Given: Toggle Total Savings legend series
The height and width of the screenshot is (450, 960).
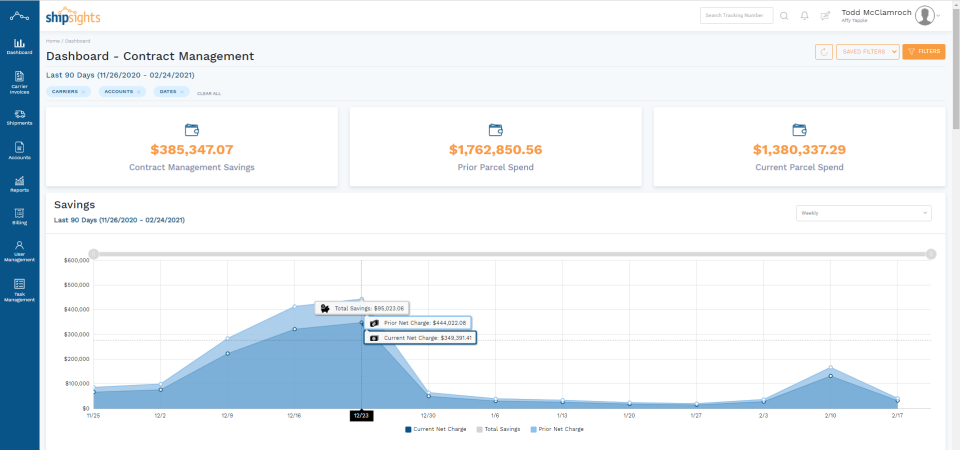Looking at the screenshot, I should (x=498, y=429).
